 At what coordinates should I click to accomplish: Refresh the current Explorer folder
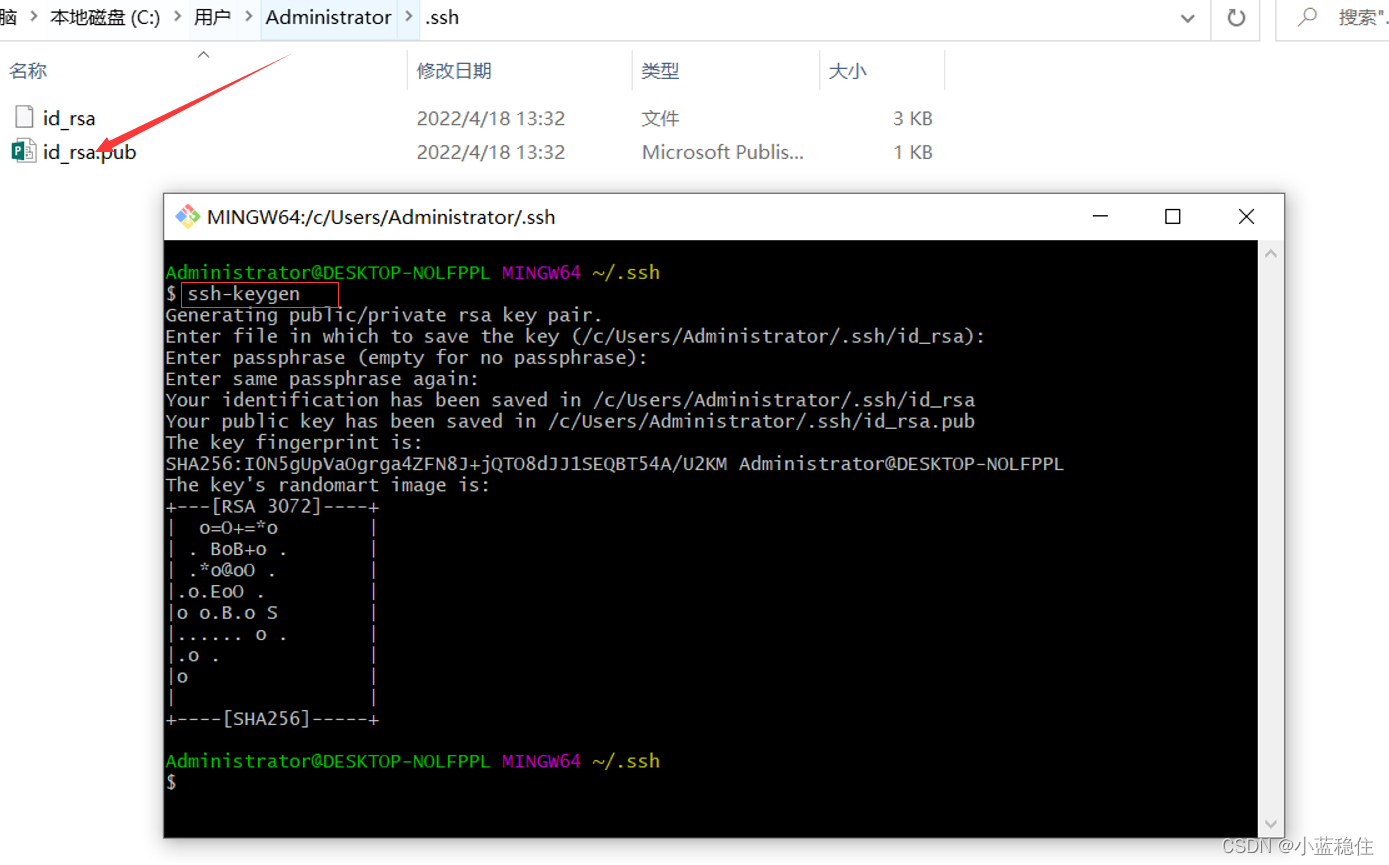point(1236,17)
